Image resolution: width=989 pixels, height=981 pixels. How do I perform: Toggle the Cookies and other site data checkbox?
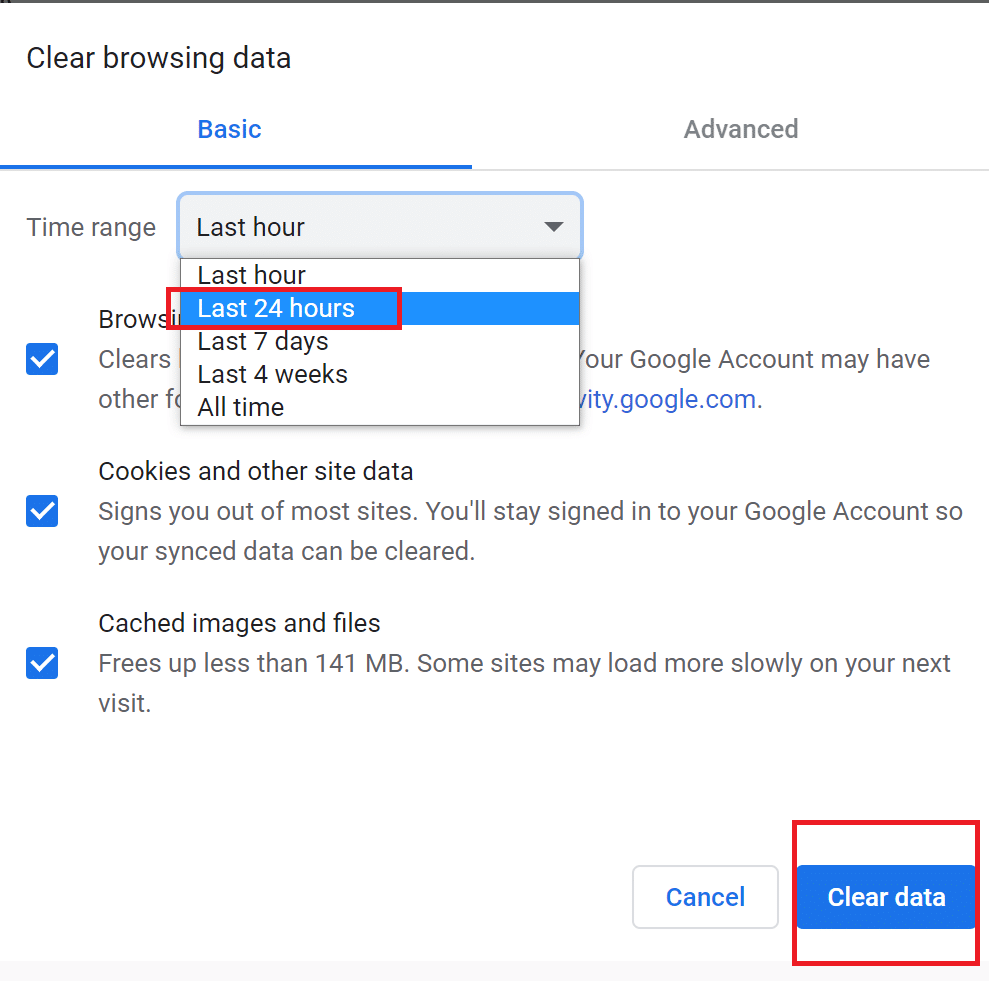(x=42, y=511)
